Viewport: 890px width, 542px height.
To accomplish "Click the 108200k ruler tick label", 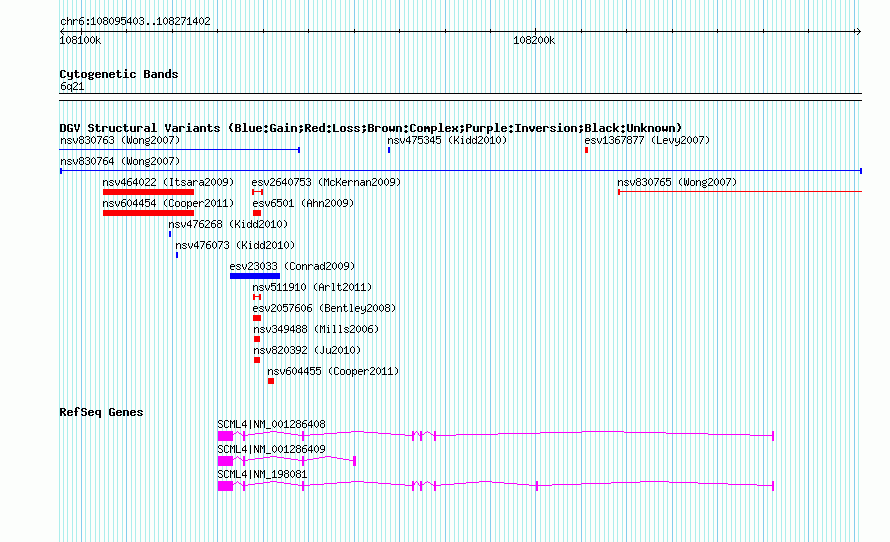I will point(534,40).
